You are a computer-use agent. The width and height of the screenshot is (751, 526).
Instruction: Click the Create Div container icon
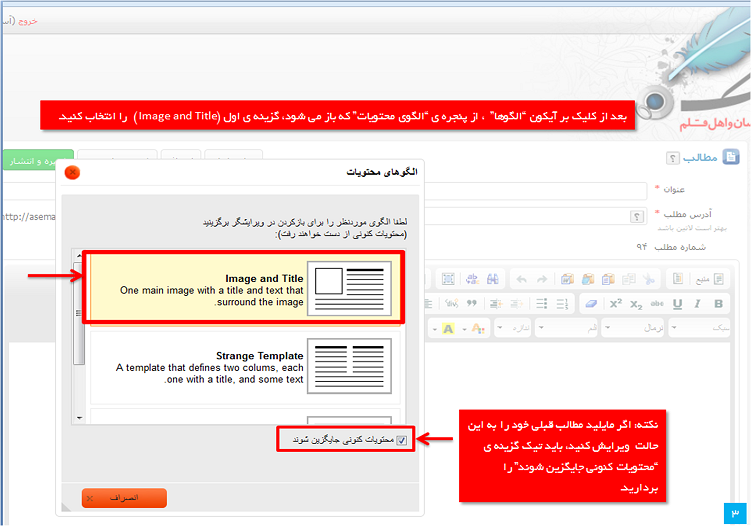pyautogui.click(x=451, y=304)
